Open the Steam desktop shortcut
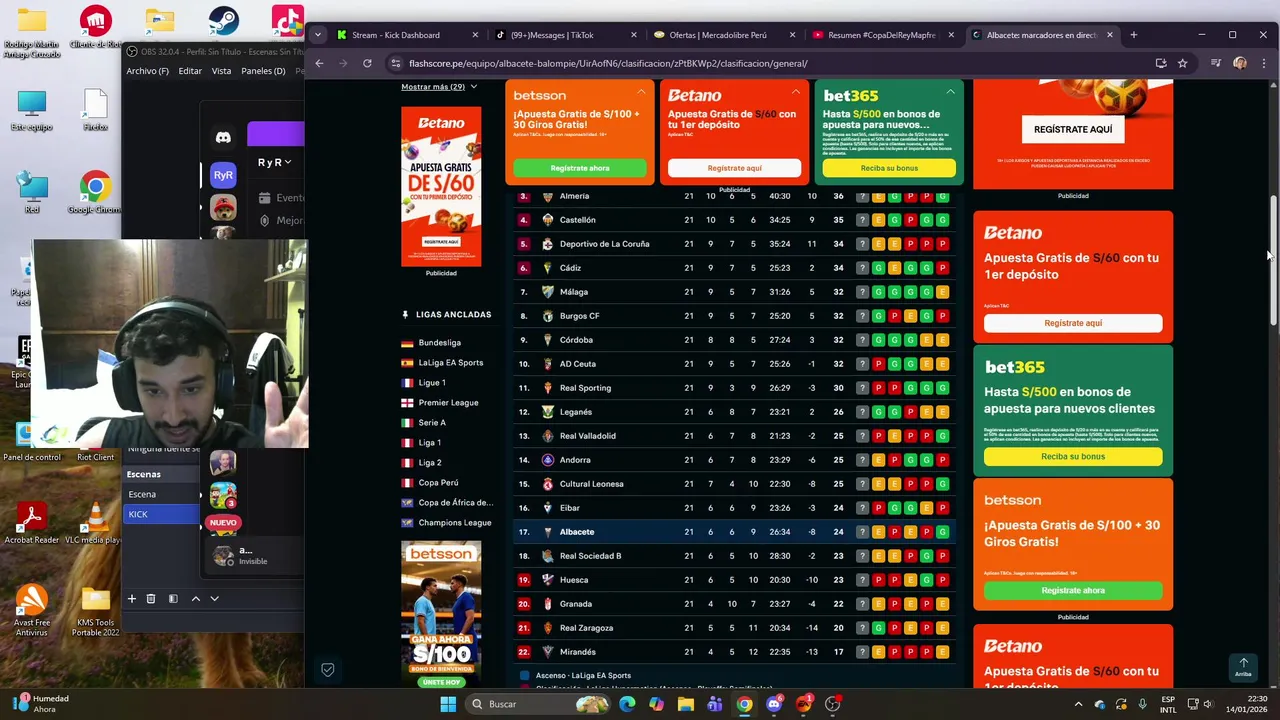1280x720 pixels. 223,21
